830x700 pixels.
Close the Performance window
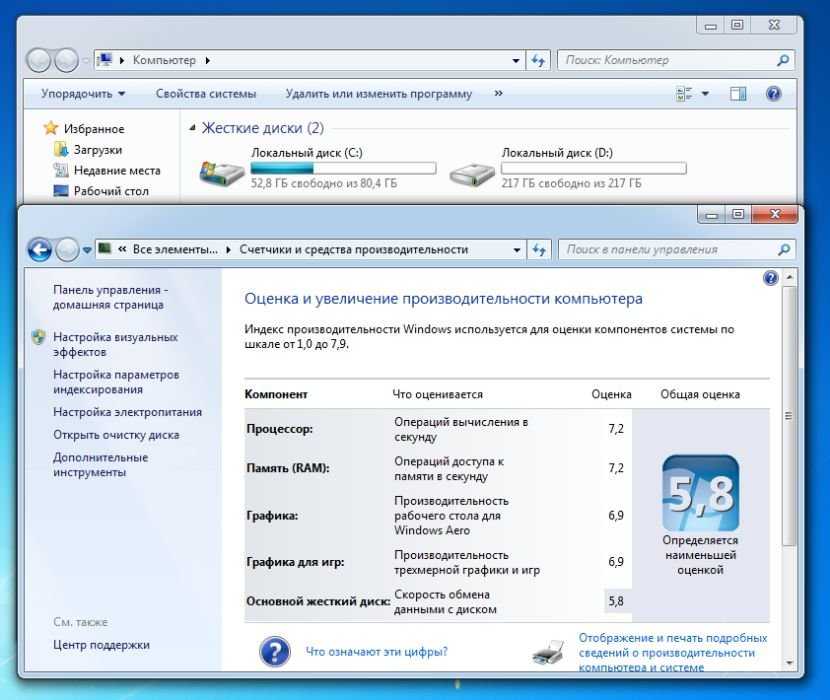coord(775,214)
